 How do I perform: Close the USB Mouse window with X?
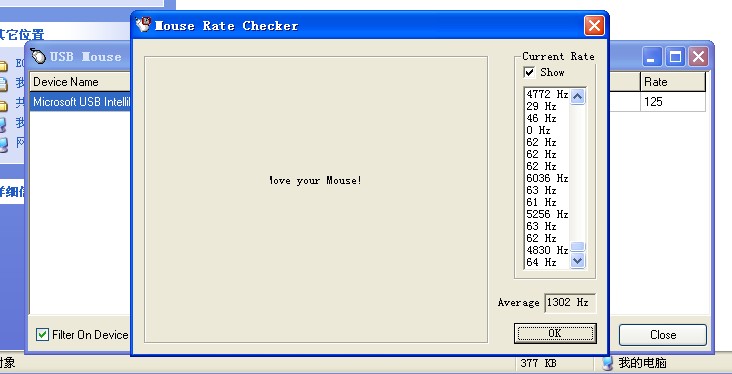[698, 57]
